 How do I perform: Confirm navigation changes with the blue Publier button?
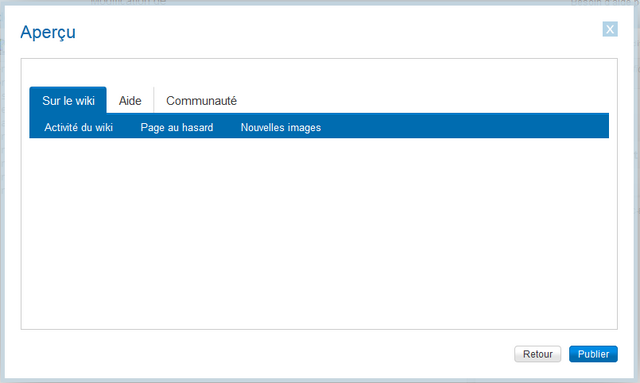click(593, 354)
